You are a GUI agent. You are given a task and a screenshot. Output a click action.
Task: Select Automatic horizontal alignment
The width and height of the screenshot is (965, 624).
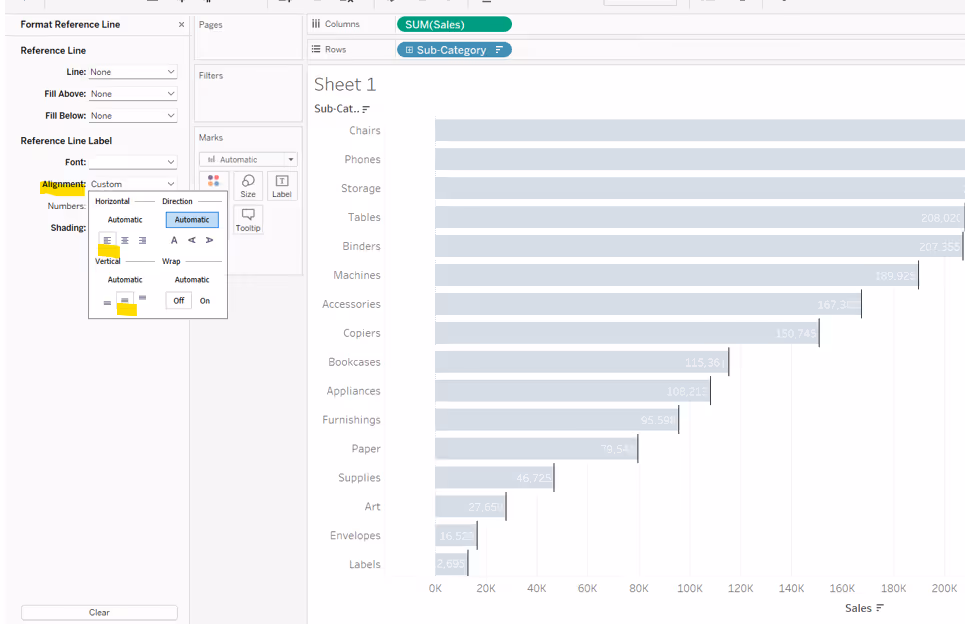tap(125, 220)
